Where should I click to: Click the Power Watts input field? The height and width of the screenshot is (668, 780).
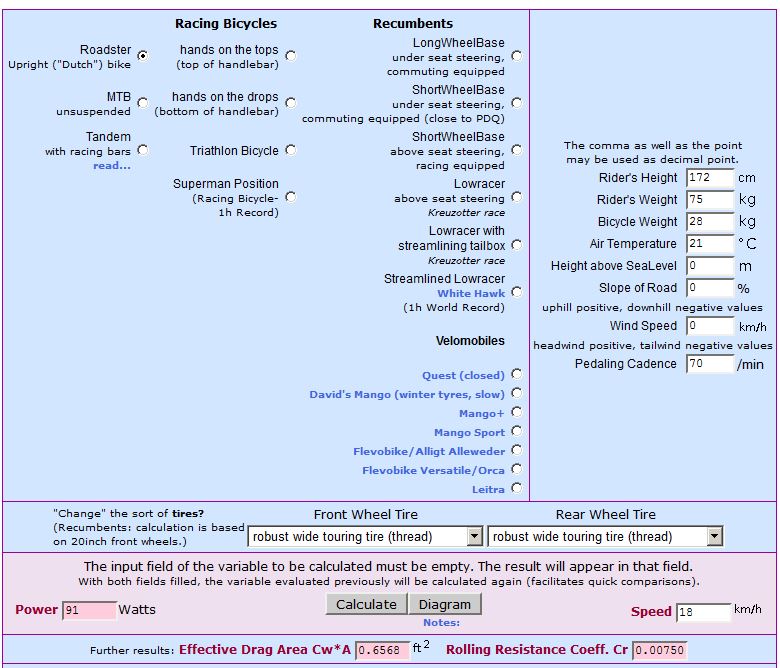click(x=90, y=610)
